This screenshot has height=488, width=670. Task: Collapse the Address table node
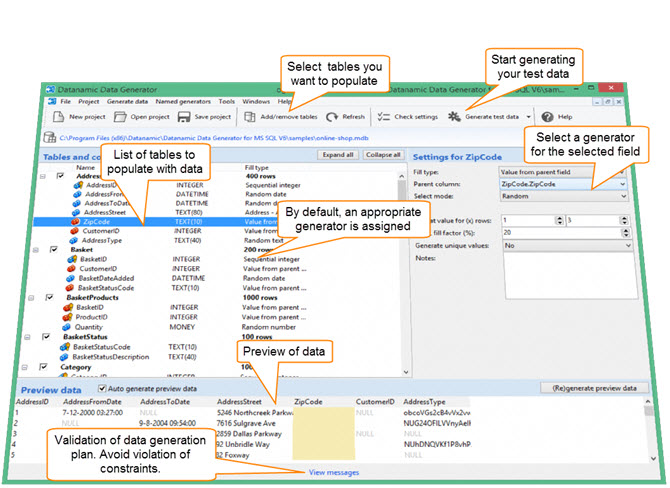tap(43, 176)
